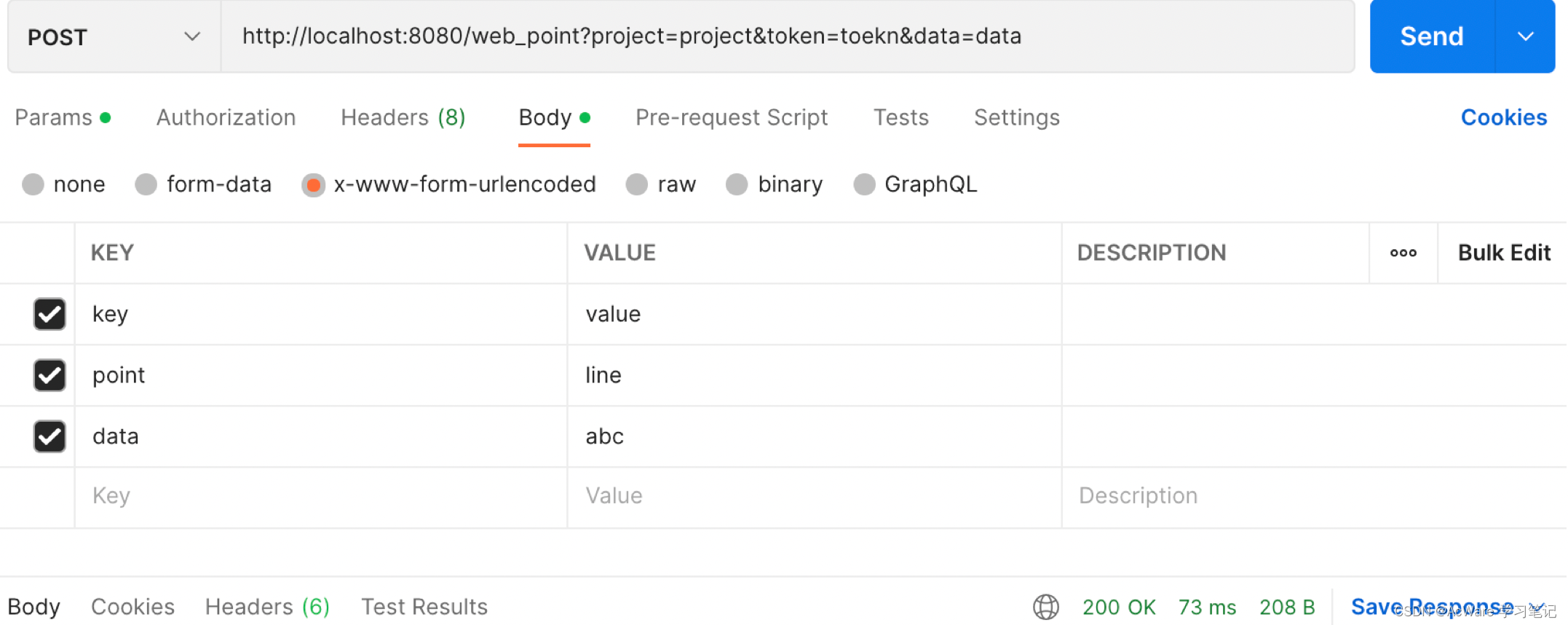Choose the GraphQL body option

tap(864, 184)
